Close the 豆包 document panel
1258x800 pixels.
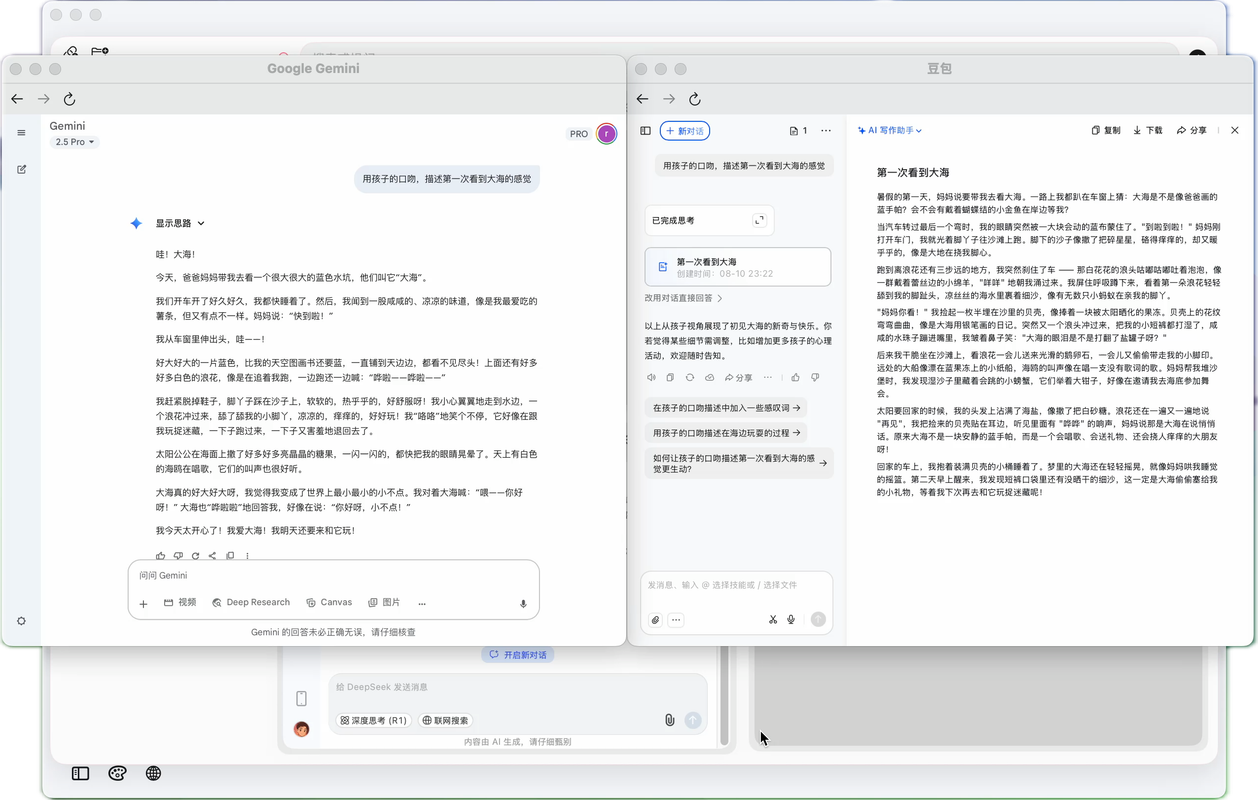pos(1235,131)
